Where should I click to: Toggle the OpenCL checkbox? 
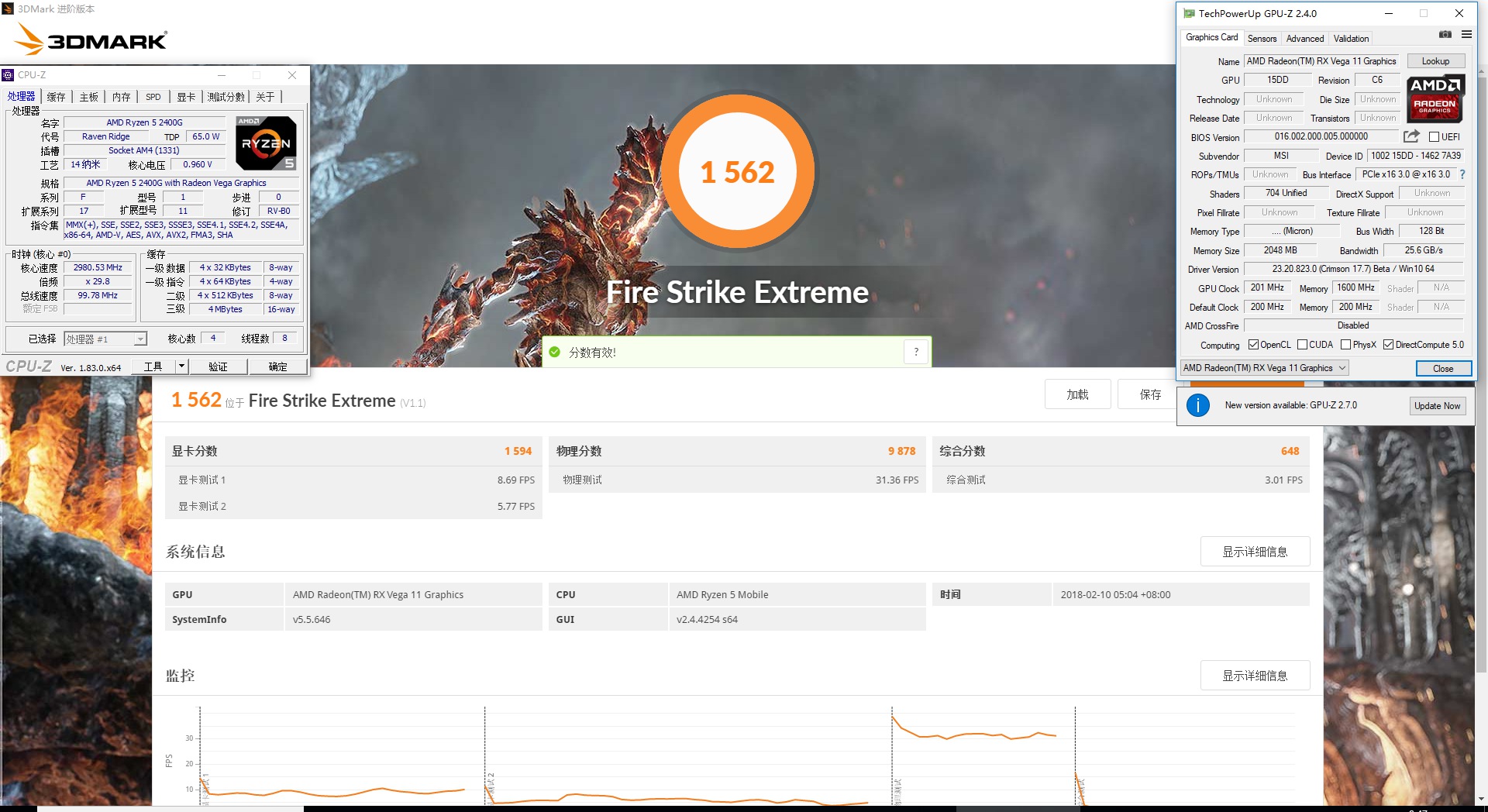click(x=1253, y=345)
